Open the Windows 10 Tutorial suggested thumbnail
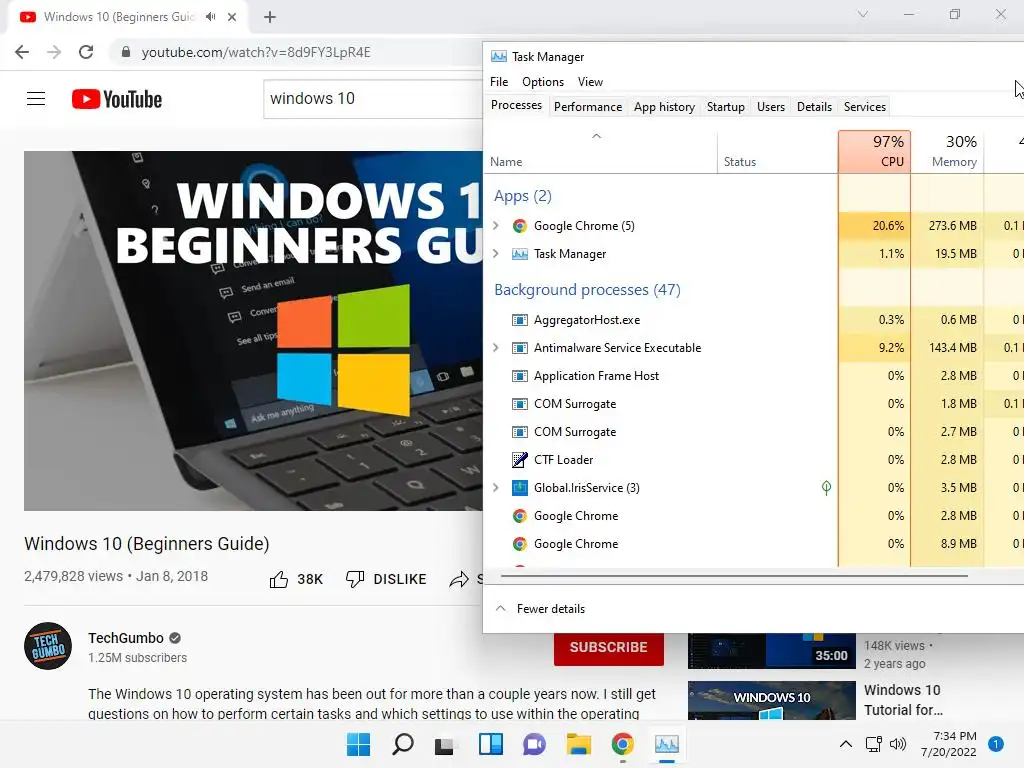Viewport: 1024px width, 768px height. [771, 701]
